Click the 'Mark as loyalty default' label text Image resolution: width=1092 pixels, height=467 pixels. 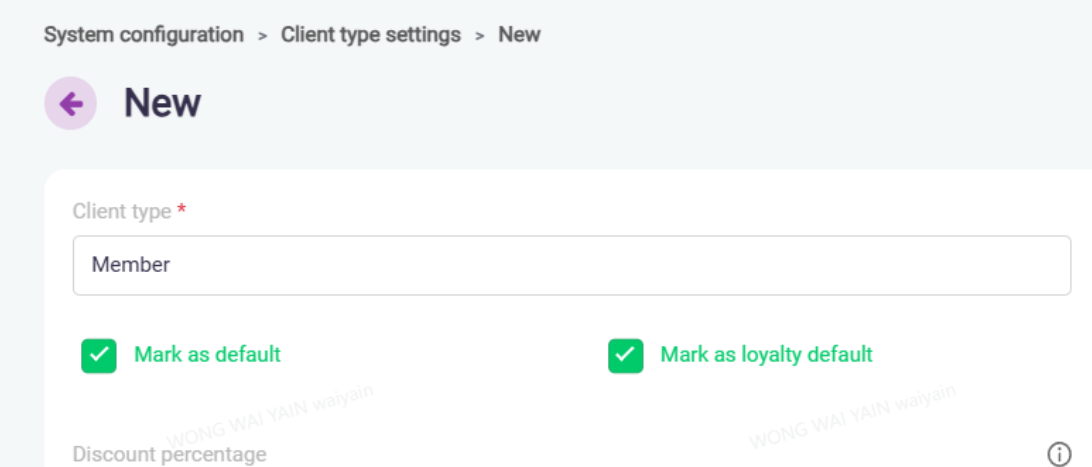pos(766,354)
